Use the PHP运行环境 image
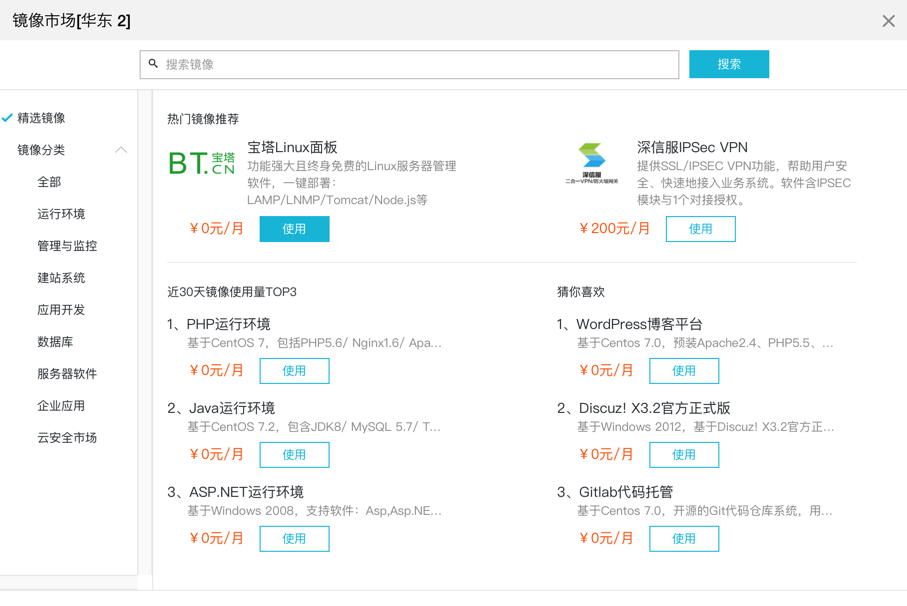This screenshot has height=606, width=907. (294, 371)
